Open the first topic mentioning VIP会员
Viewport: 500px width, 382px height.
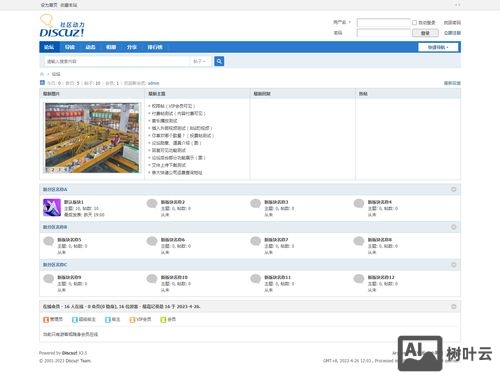[173, 106]
